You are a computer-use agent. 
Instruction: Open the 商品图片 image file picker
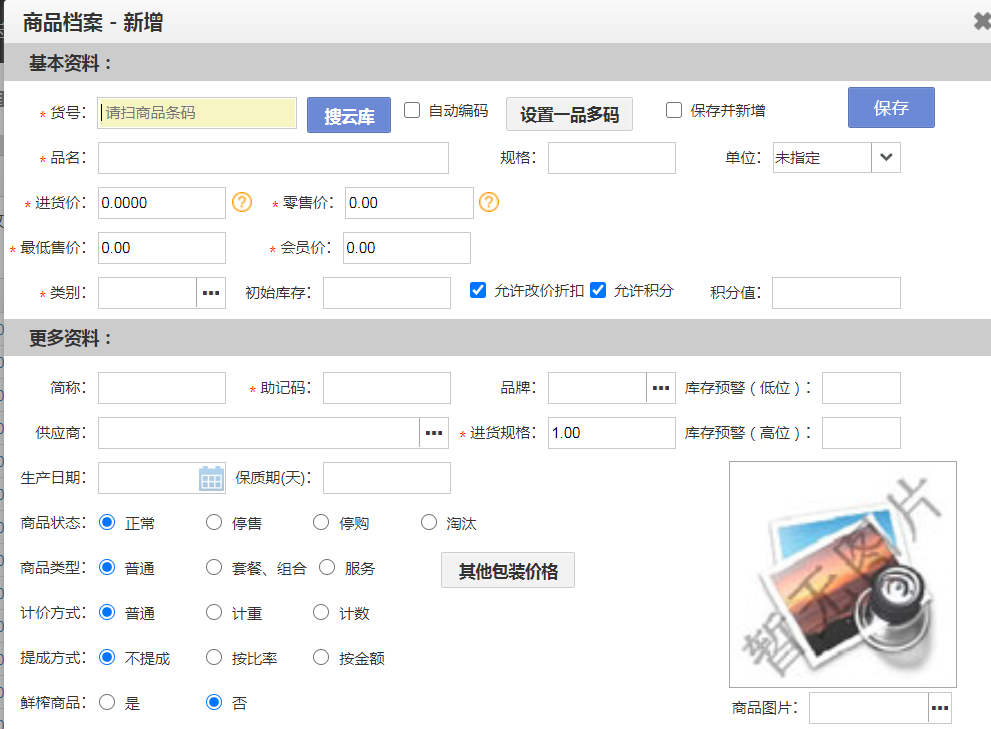[939, 707]
